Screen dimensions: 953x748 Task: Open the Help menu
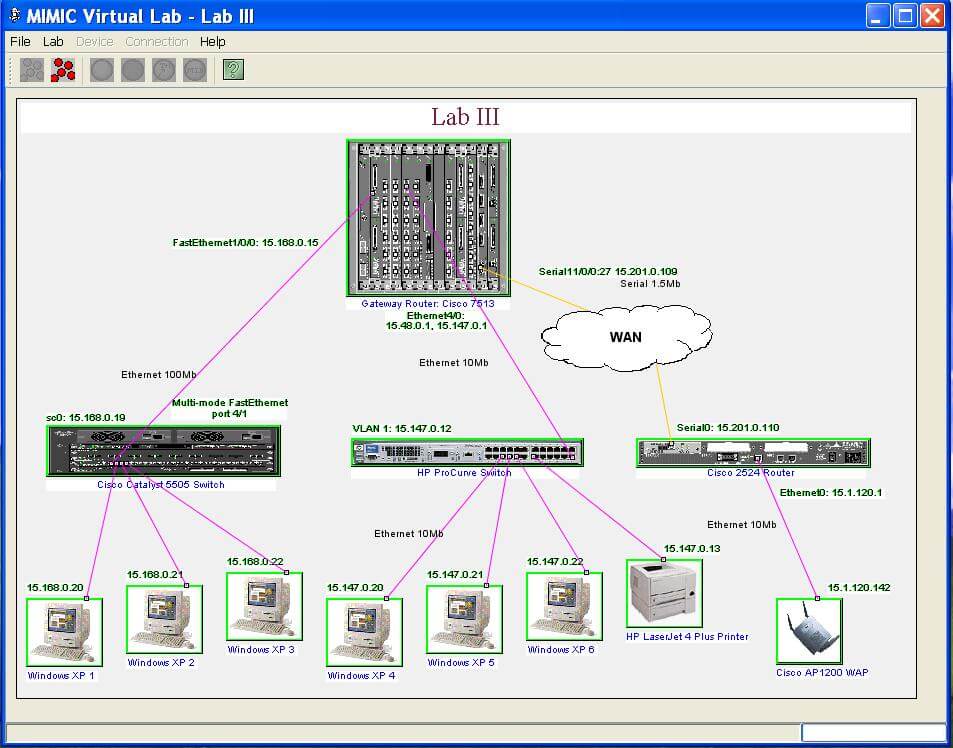tap(213, 41)
